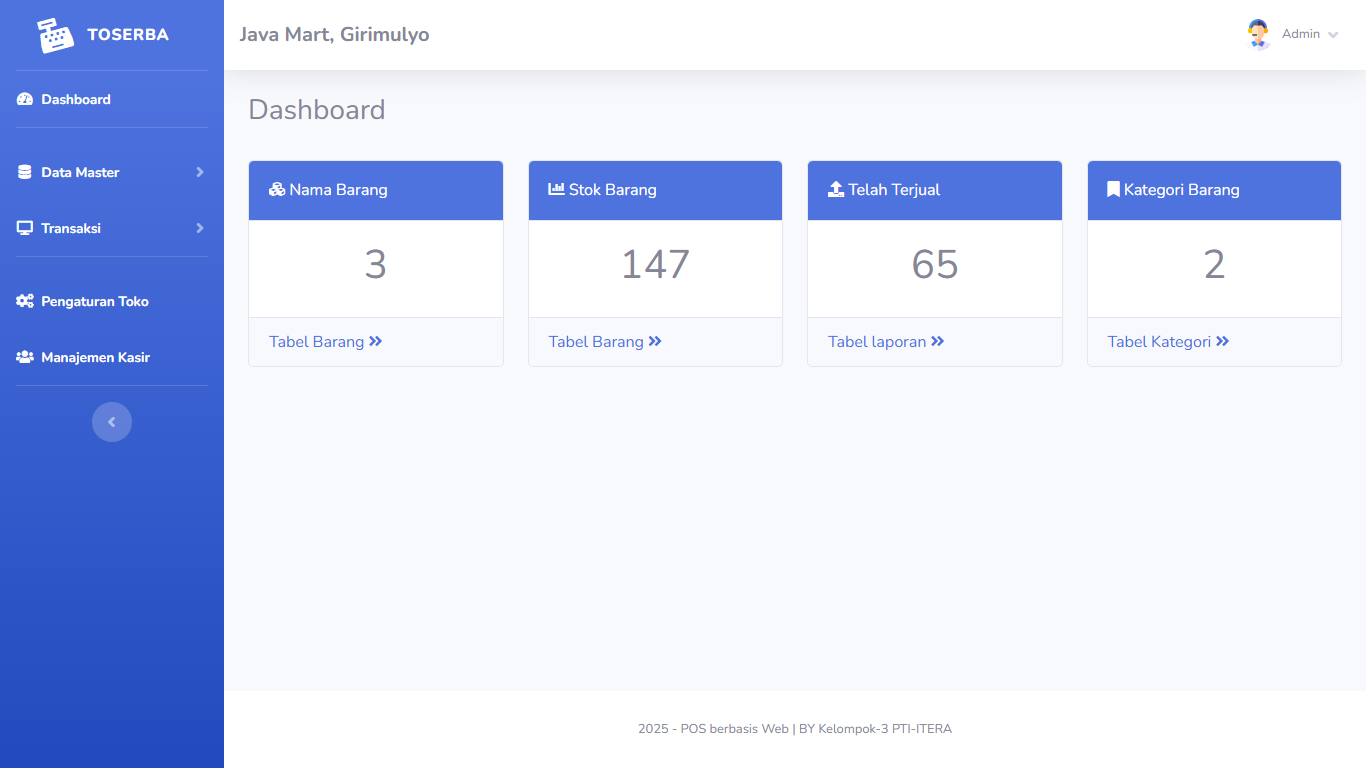Click the Telah Terjual card header
Screen dimensions: 1366x768
[x=935, y=190]
